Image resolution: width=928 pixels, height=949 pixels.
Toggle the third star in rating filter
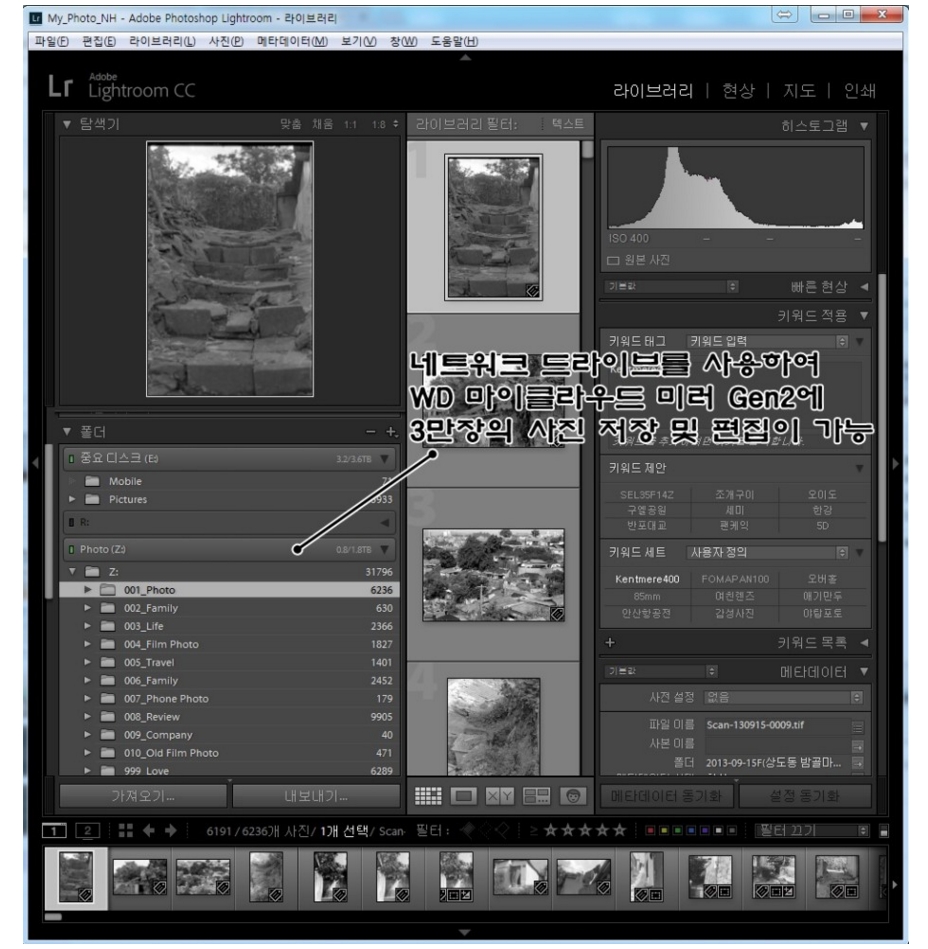(585, 830)
